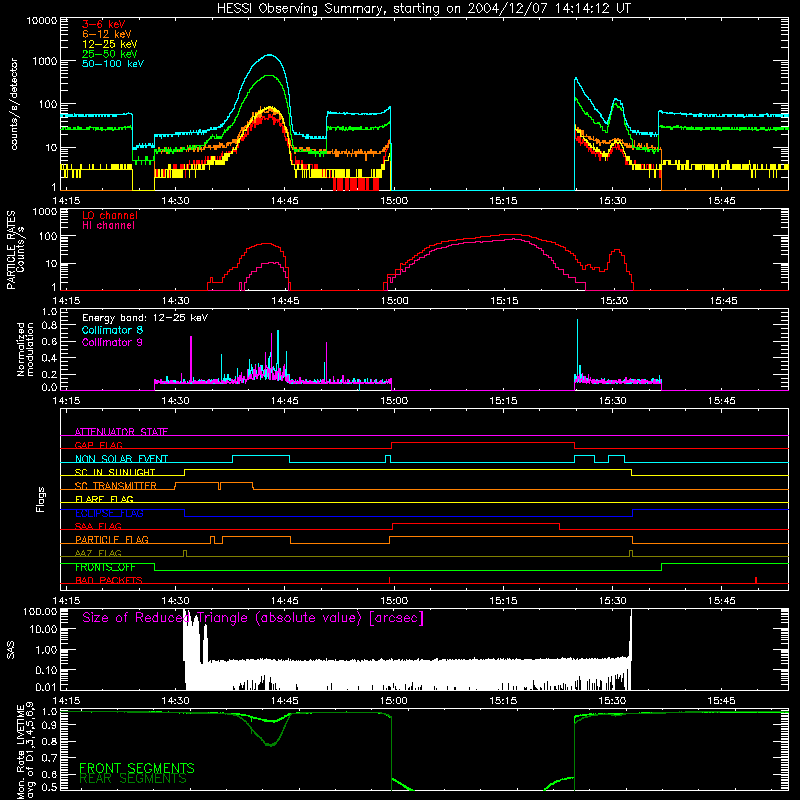Click the '15:45' label under particle rates plot

723,301
